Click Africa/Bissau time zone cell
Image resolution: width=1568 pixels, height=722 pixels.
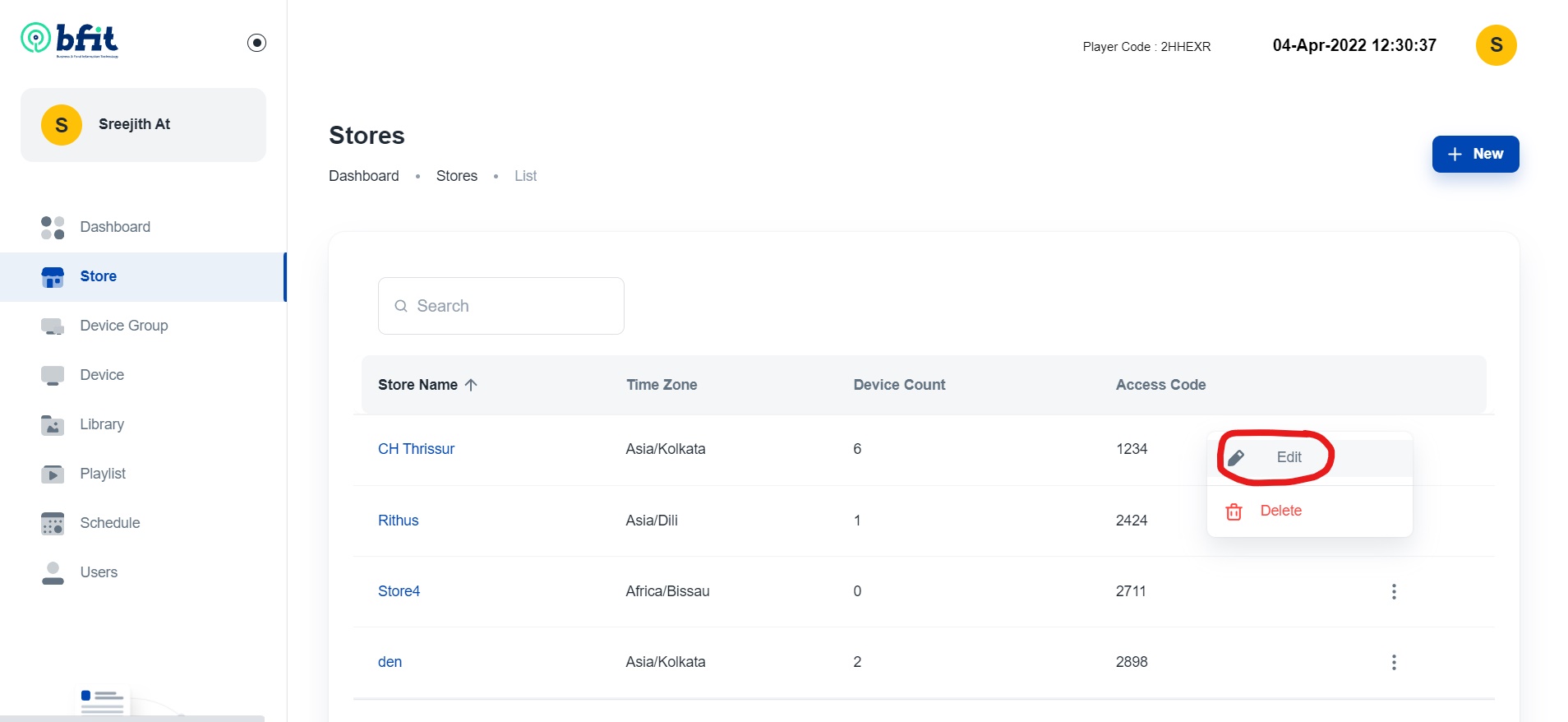pyautogui.click(x=667, y=591)
